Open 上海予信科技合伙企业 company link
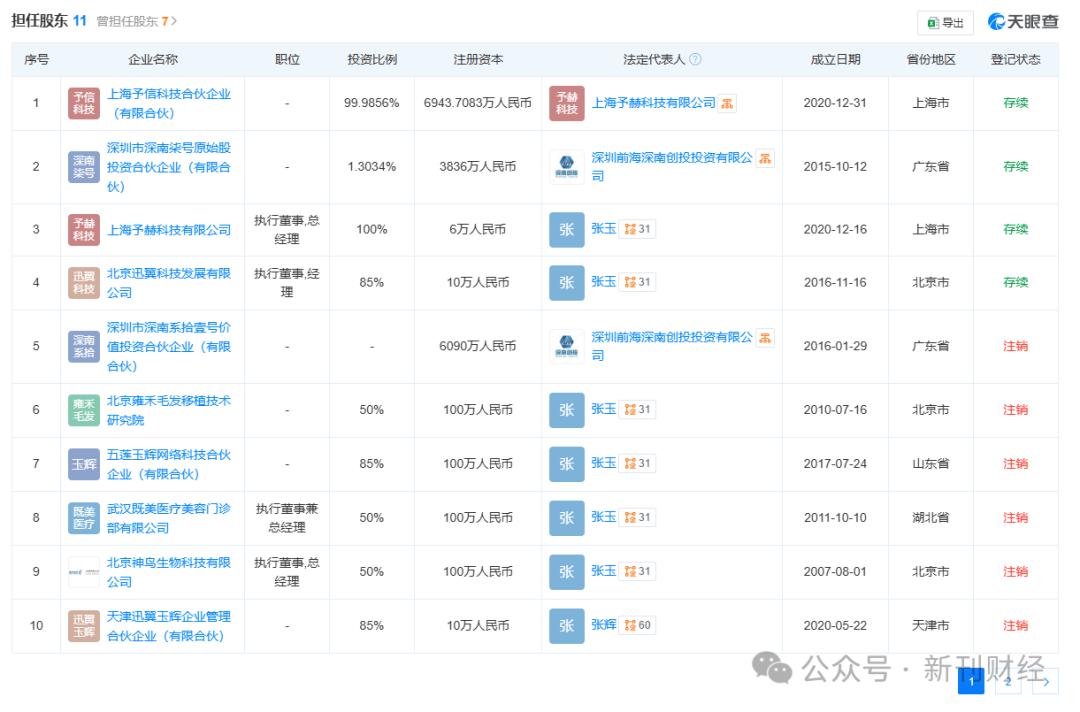Viewport: 1080px width, 712px height. click(169, 103)
